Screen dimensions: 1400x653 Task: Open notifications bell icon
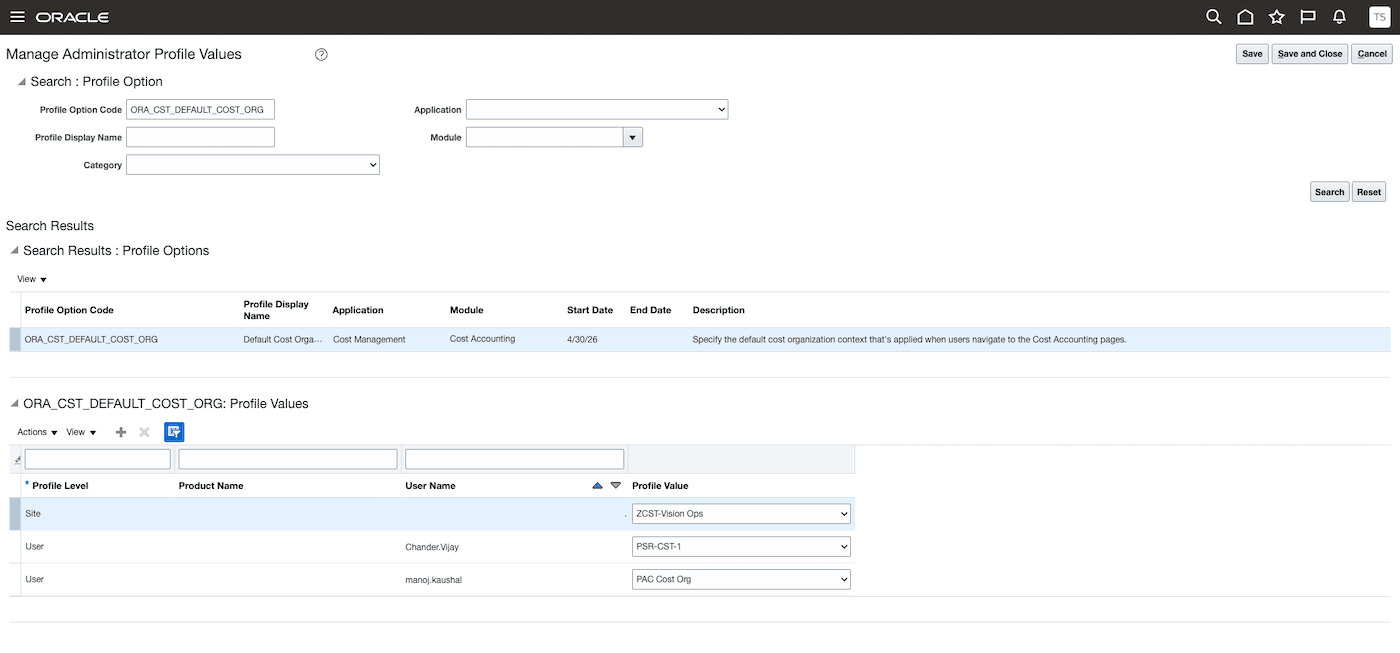(x=1339, y=17)
